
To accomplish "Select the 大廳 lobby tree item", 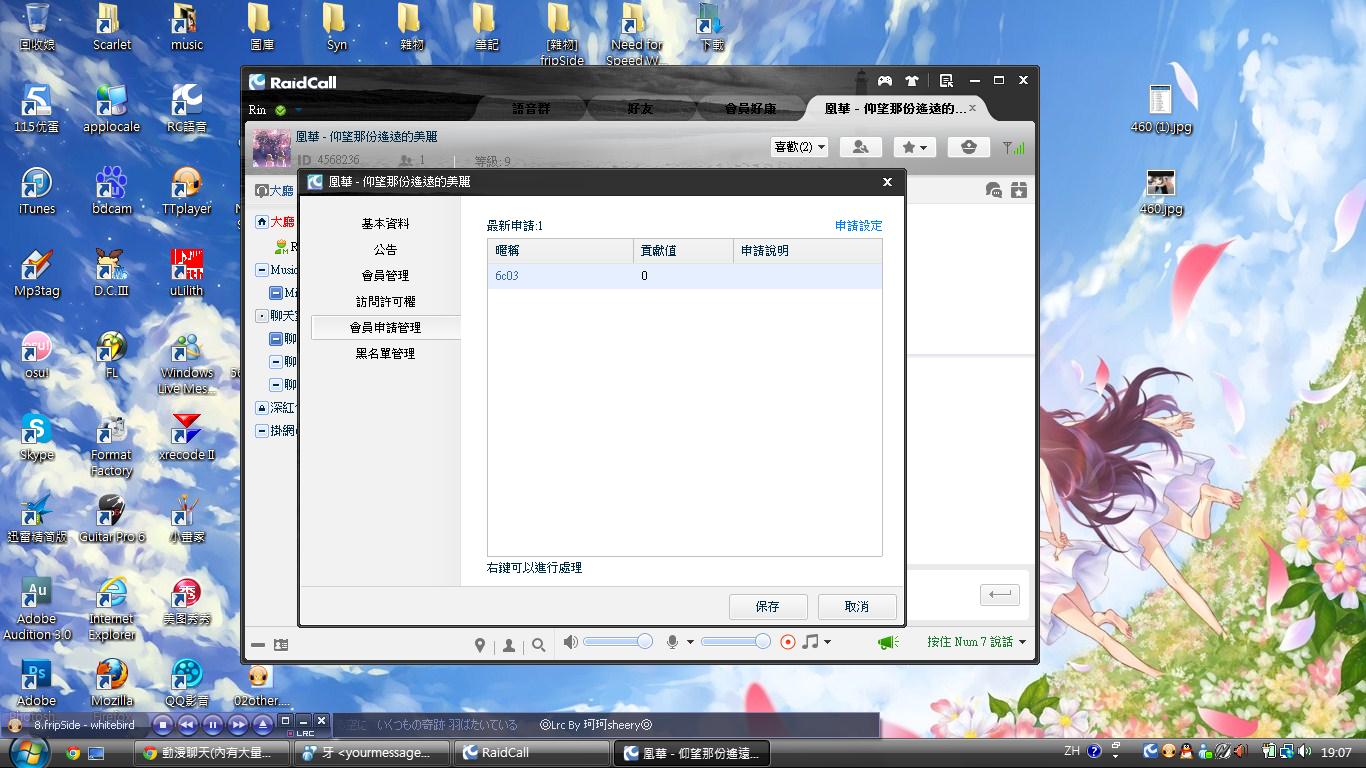I will point(276,221).
